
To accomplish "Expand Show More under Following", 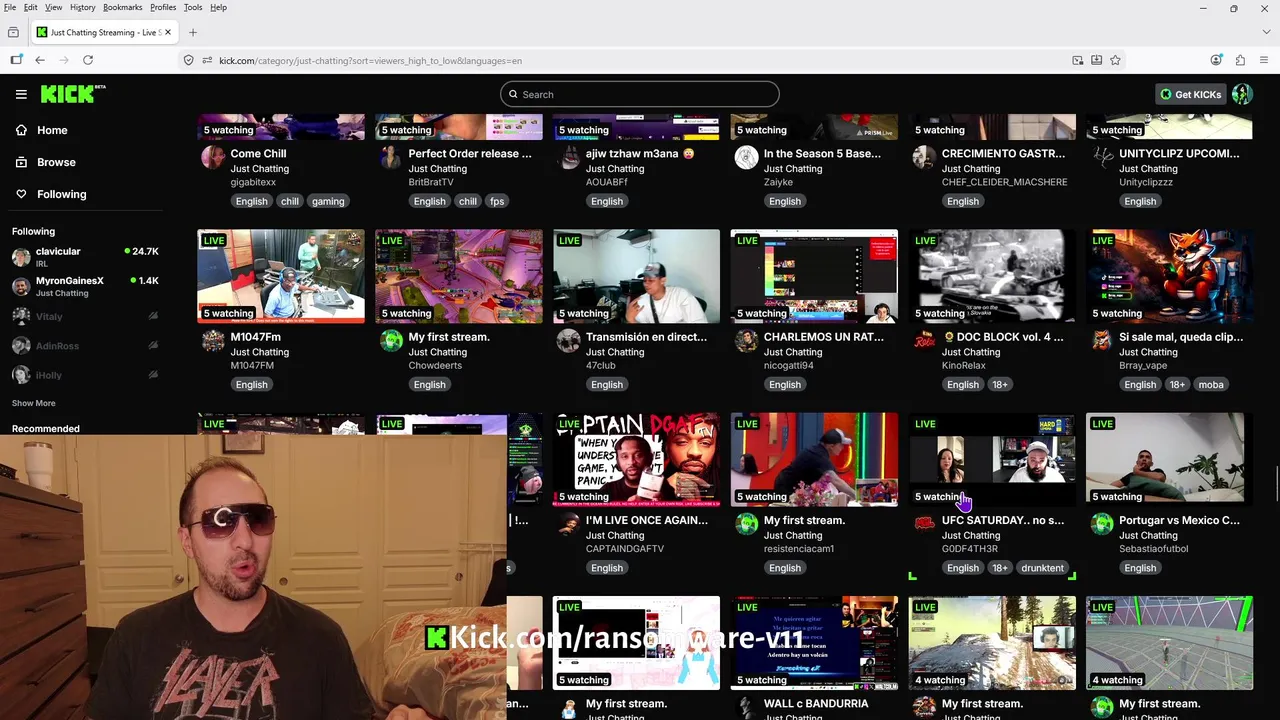I will click(33, 403).
